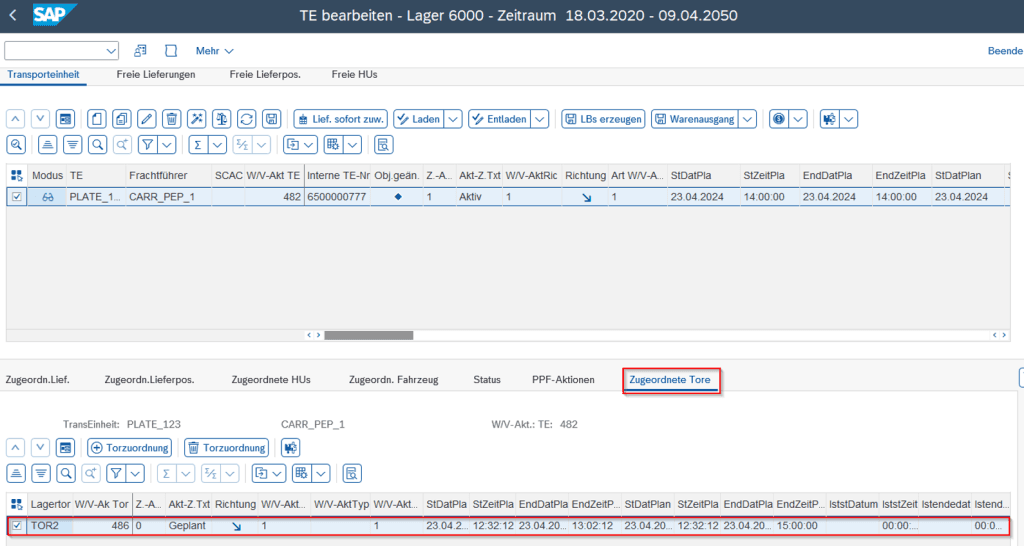The height and width of the screenshot is (546, 1024).
Task: Click the Laden button
Action: (419, 119)
